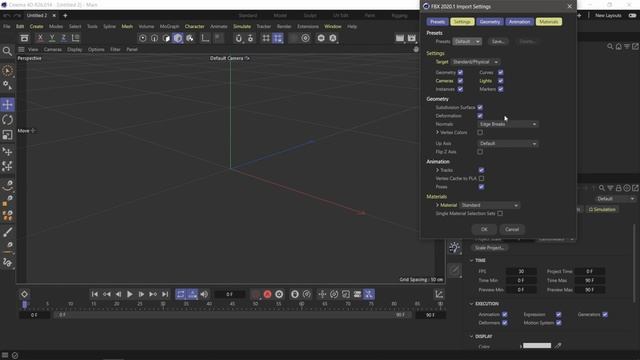Image resolution: width=640 pixels, height=360 pixels.
Task: Go to end of timeline
Action: click(x=165, y=294)
